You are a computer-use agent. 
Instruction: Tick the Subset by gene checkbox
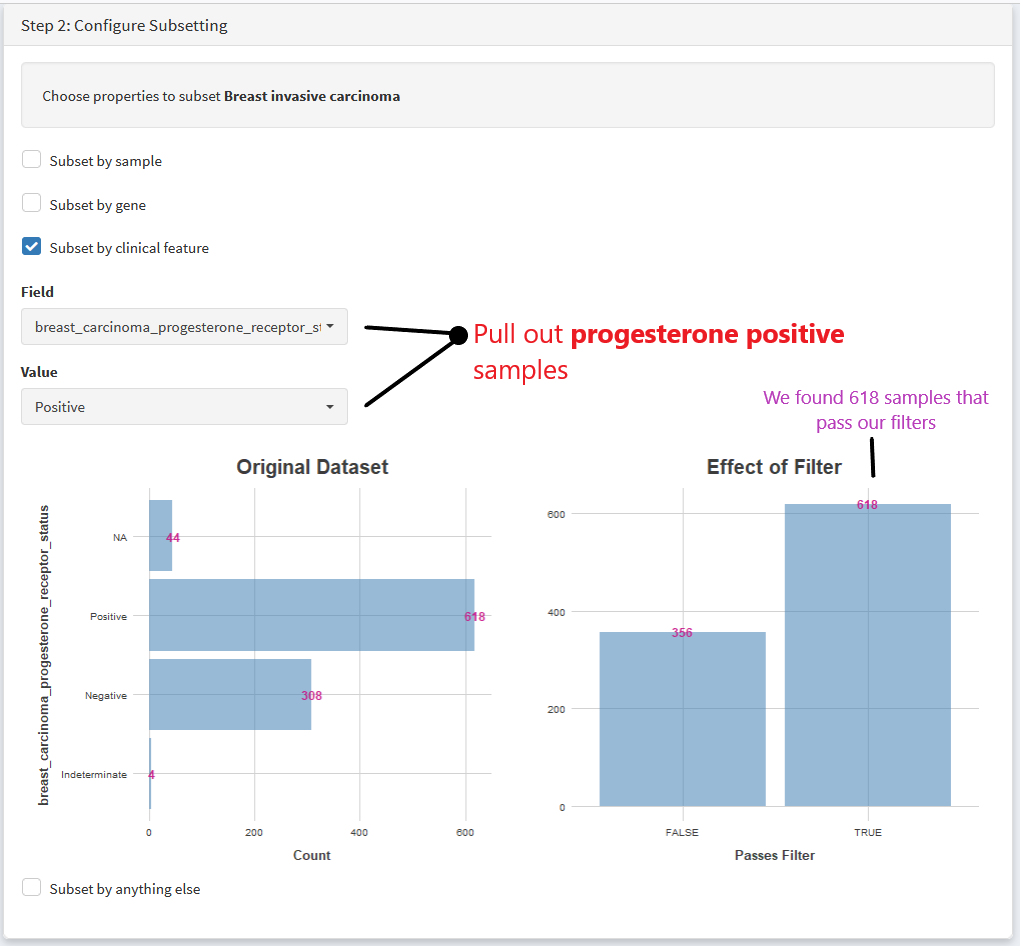point(31,203)
